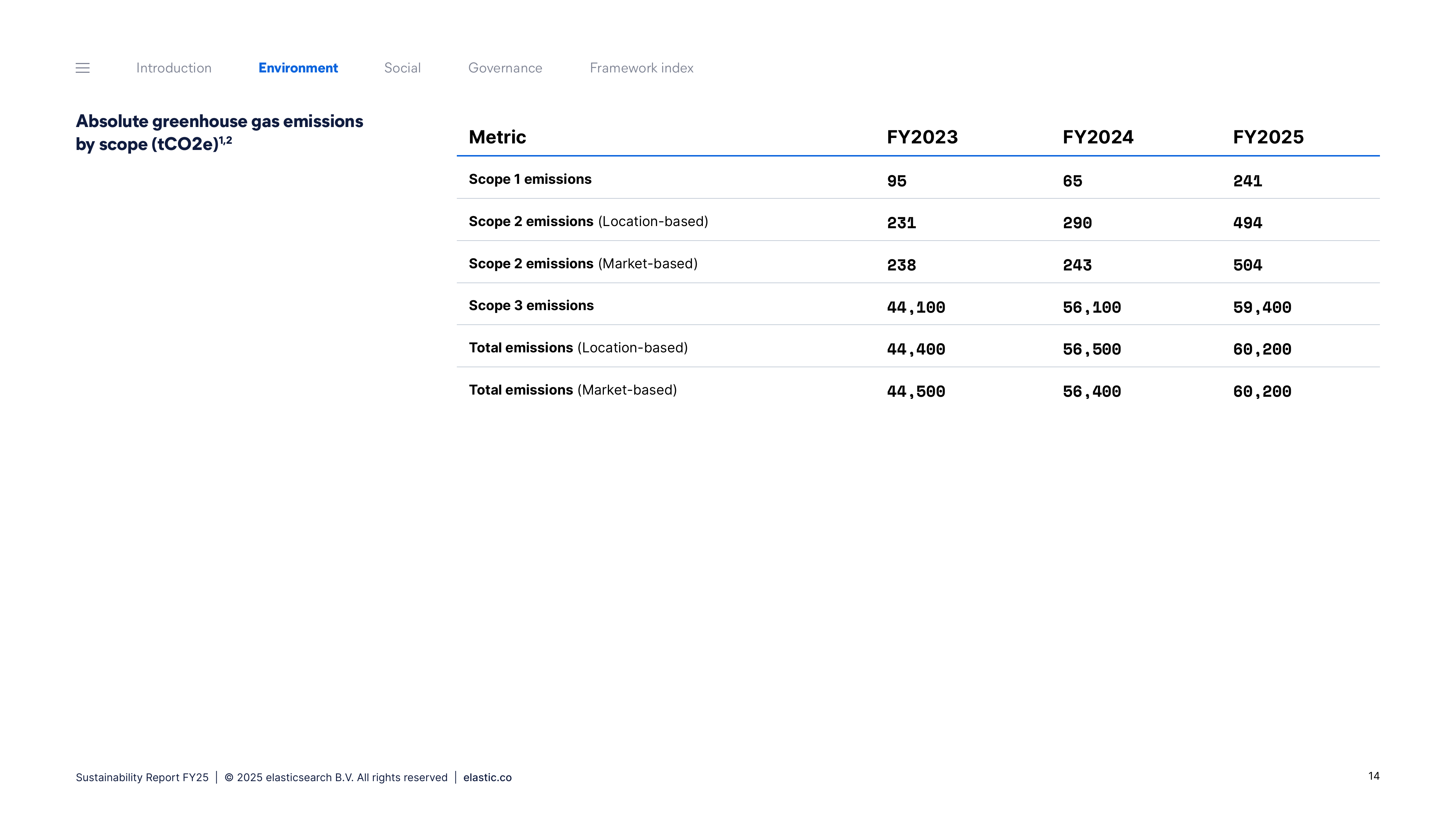The image size is (1456, 819).
Task: Click the total value 44,500
Action: [x=916, y=392]
